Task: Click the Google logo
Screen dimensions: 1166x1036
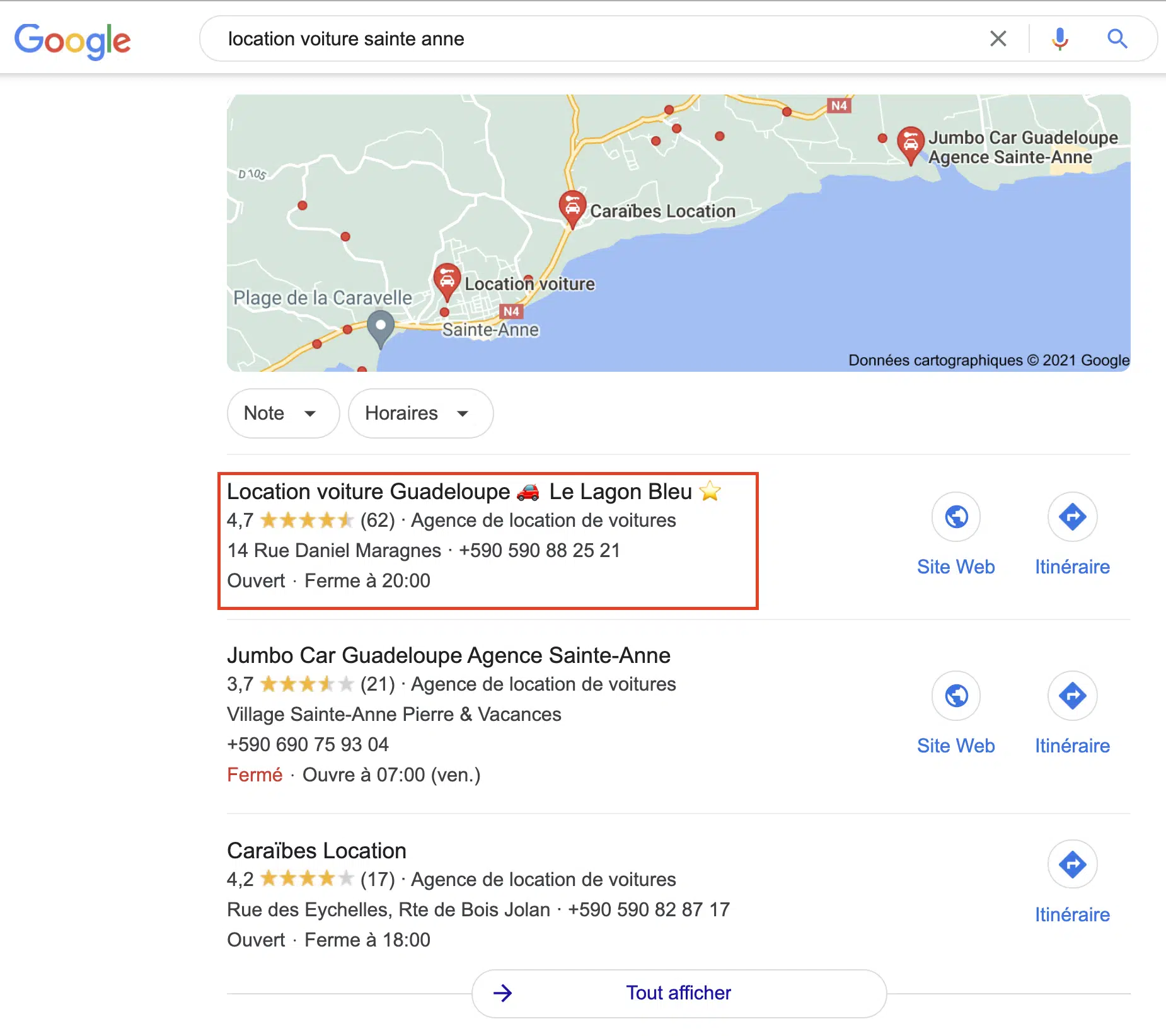Action: 72,41
